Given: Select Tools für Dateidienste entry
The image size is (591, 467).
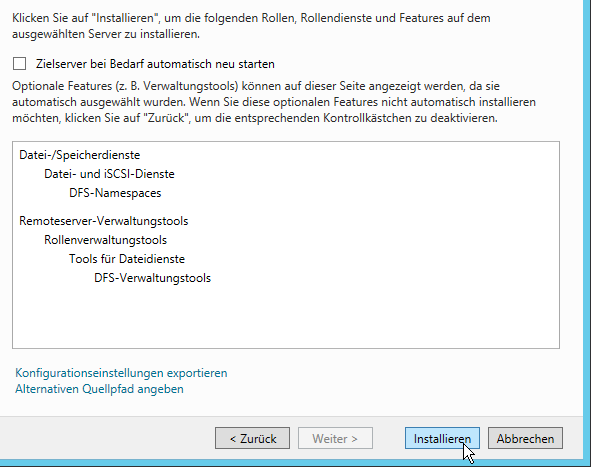Looking at the screenshot, I should 127,259.
